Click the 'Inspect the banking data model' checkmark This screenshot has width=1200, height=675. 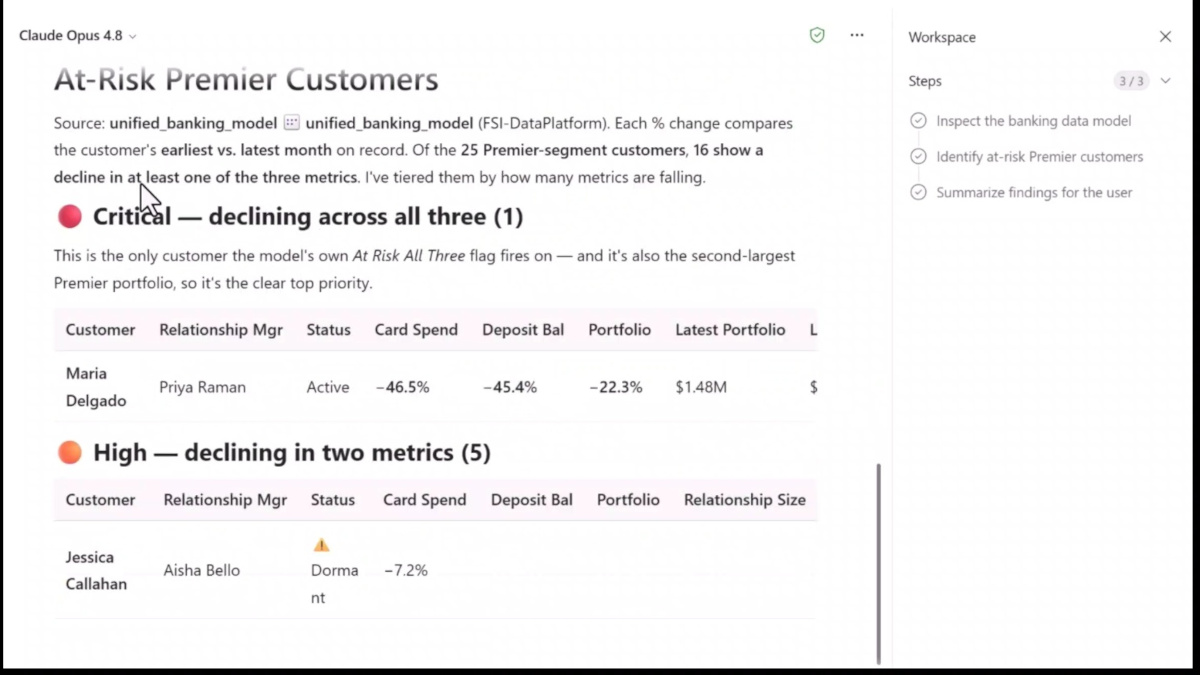(x=918, y=121)
